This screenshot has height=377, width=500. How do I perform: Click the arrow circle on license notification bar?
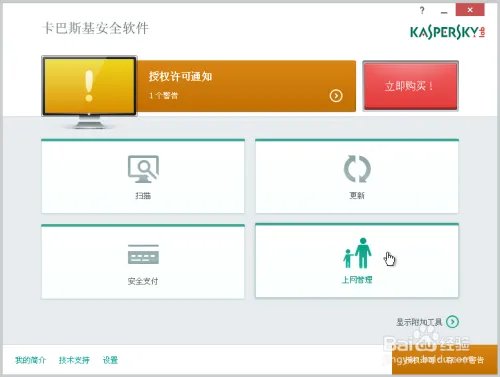336,96
